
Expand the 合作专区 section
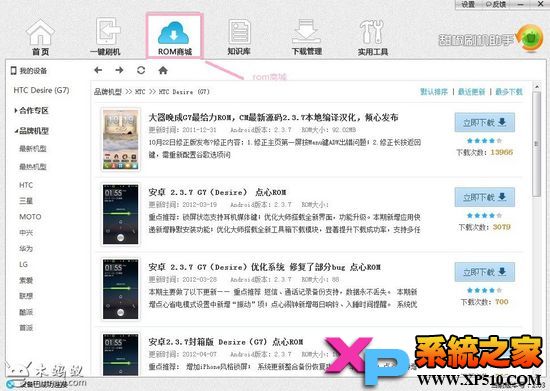[31, 111]
